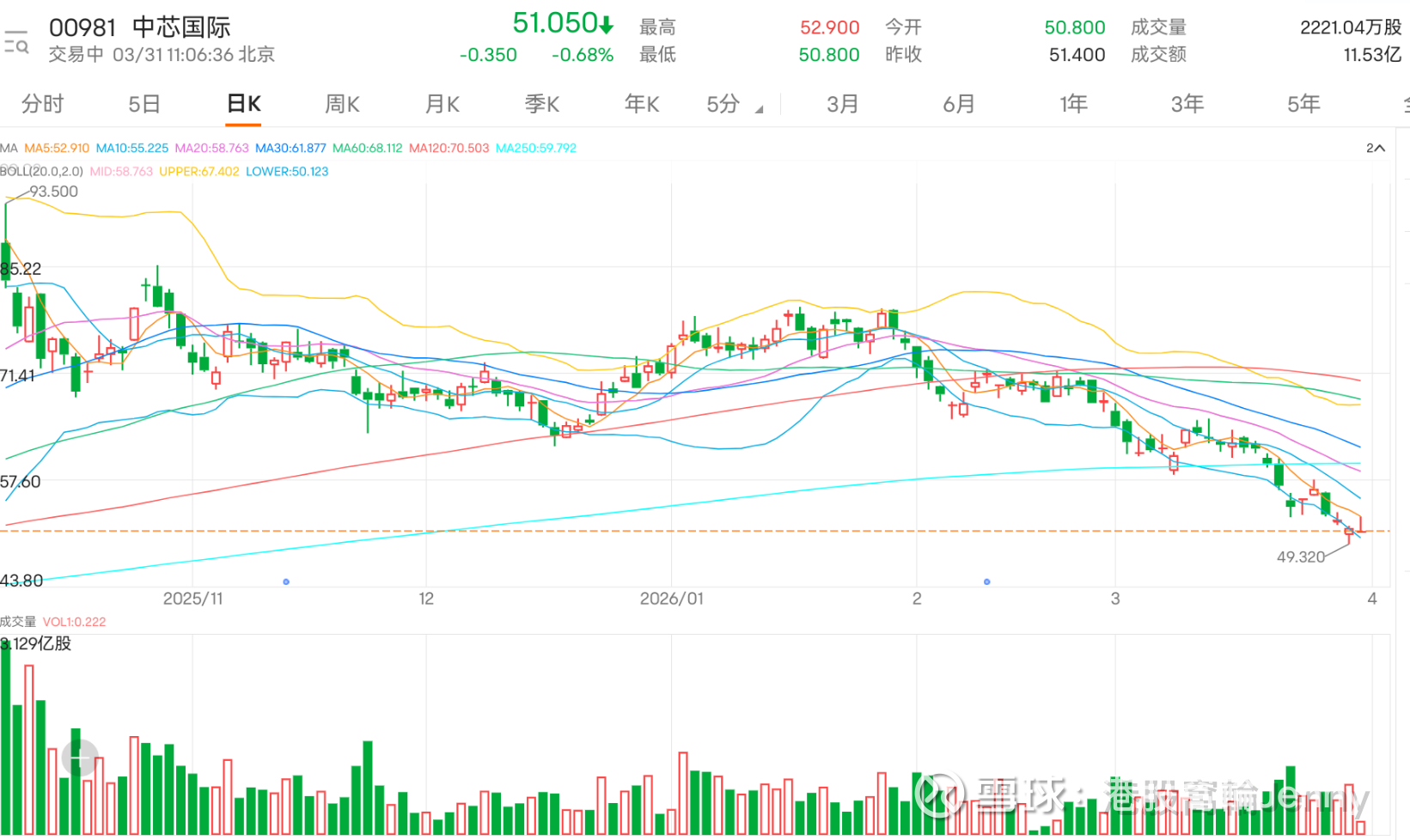Click the percent change -0.68%

click(583, 55)
